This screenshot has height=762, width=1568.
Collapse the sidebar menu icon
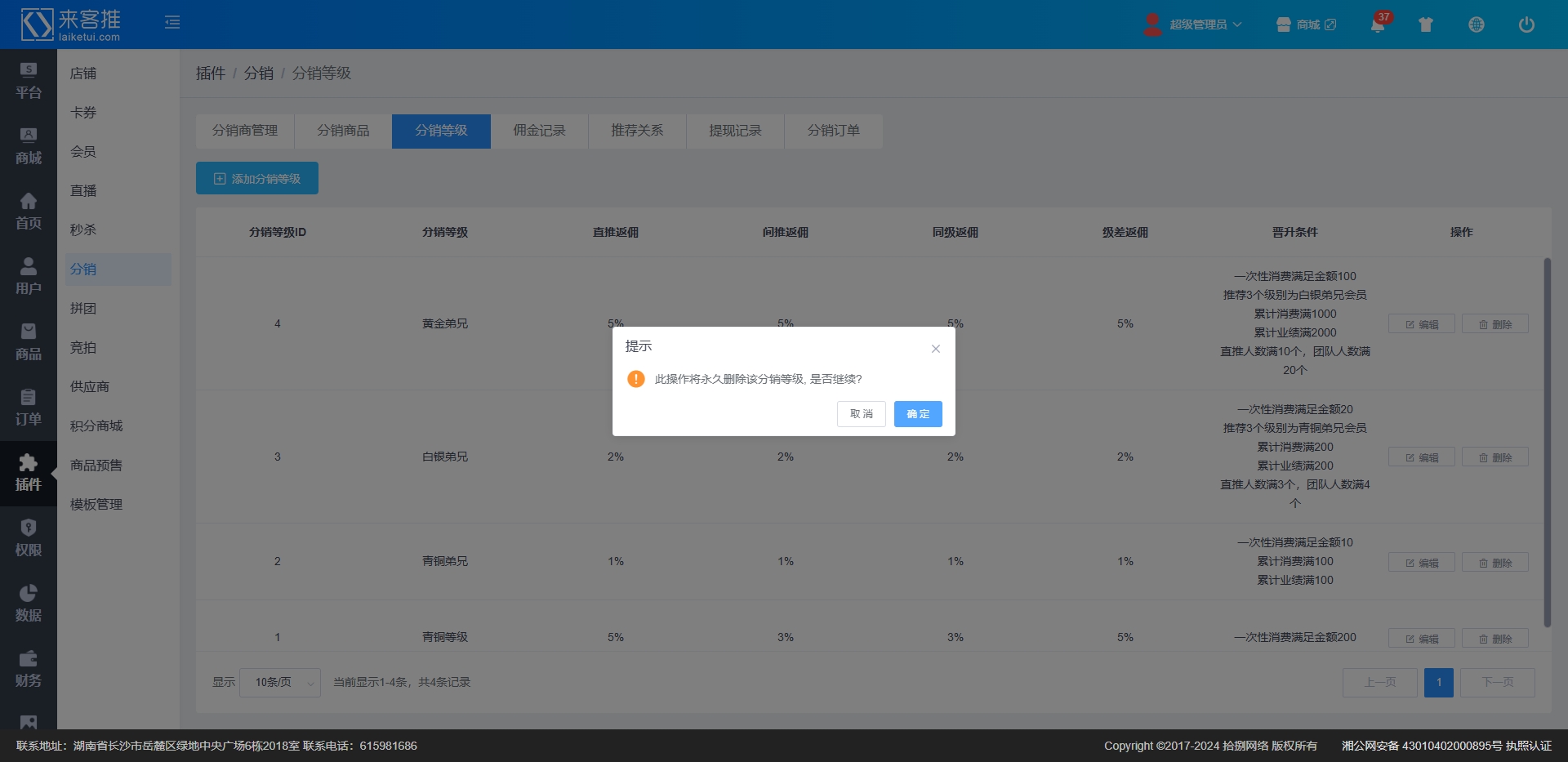[172, 22]
